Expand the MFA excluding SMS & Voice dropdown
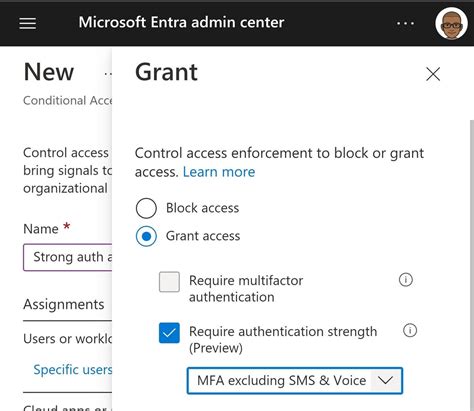This screenshot has height=411, width=474. (x=295, y=381)
